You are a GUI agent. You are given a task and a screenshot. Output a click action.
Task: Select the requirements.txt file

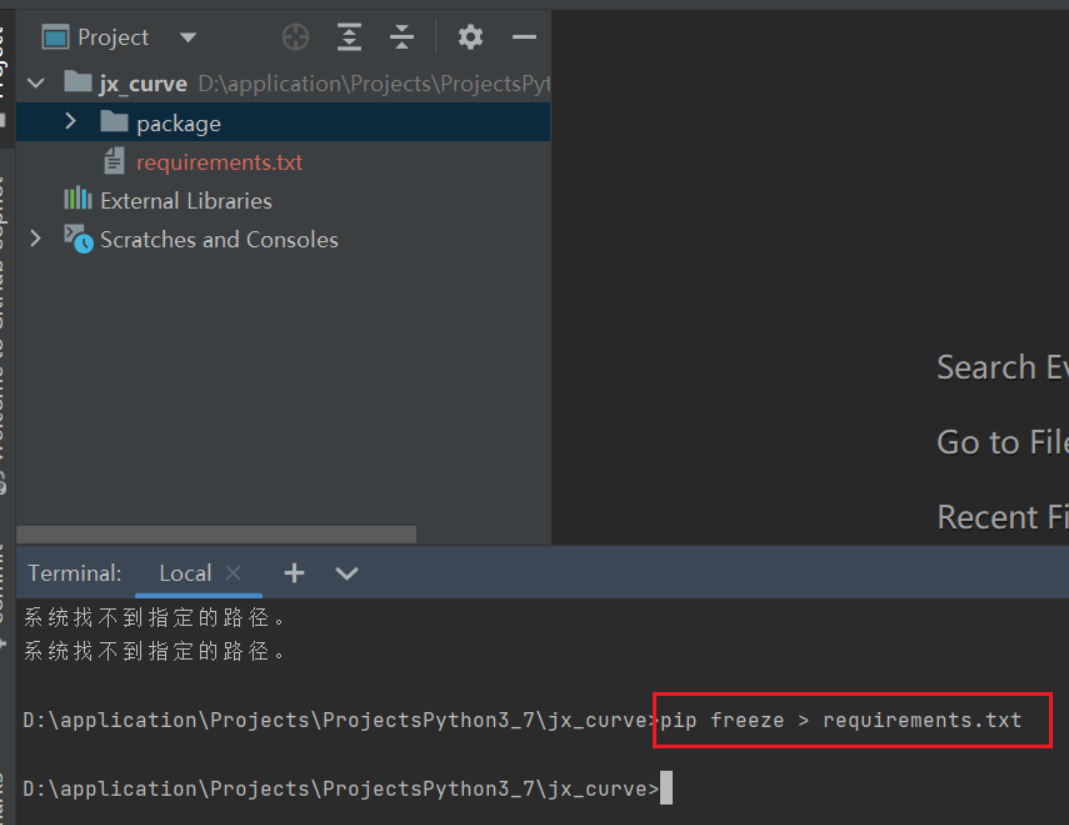point(219,162)
